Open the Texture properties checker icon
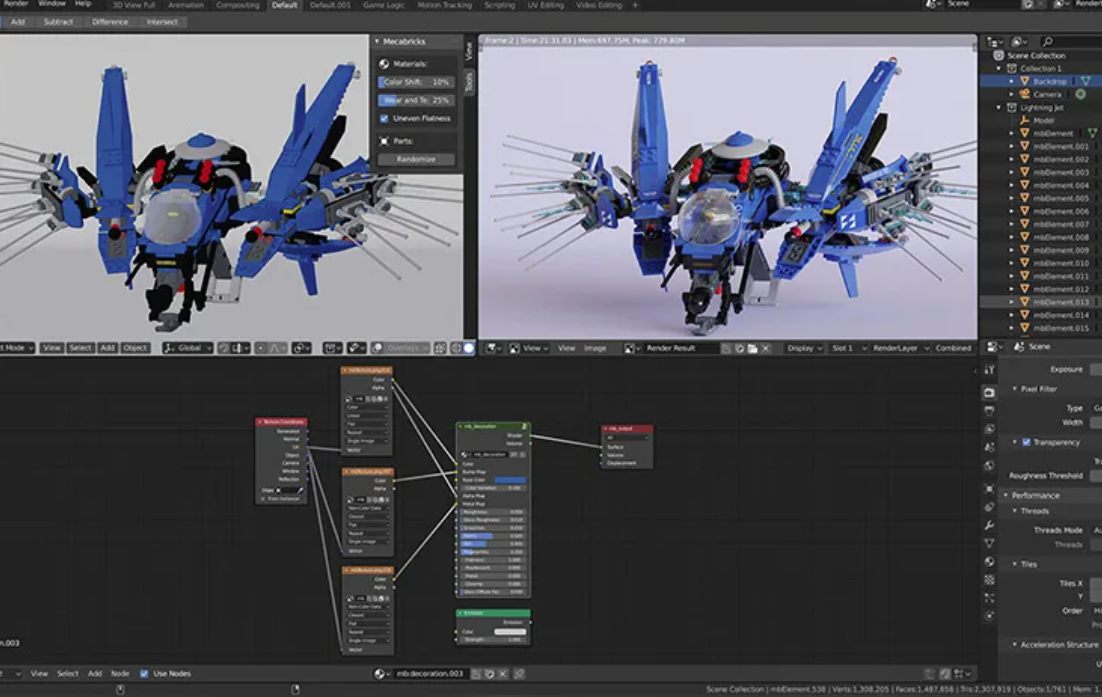Viewport: 1102px width, 697px height. tap(990, 580)
